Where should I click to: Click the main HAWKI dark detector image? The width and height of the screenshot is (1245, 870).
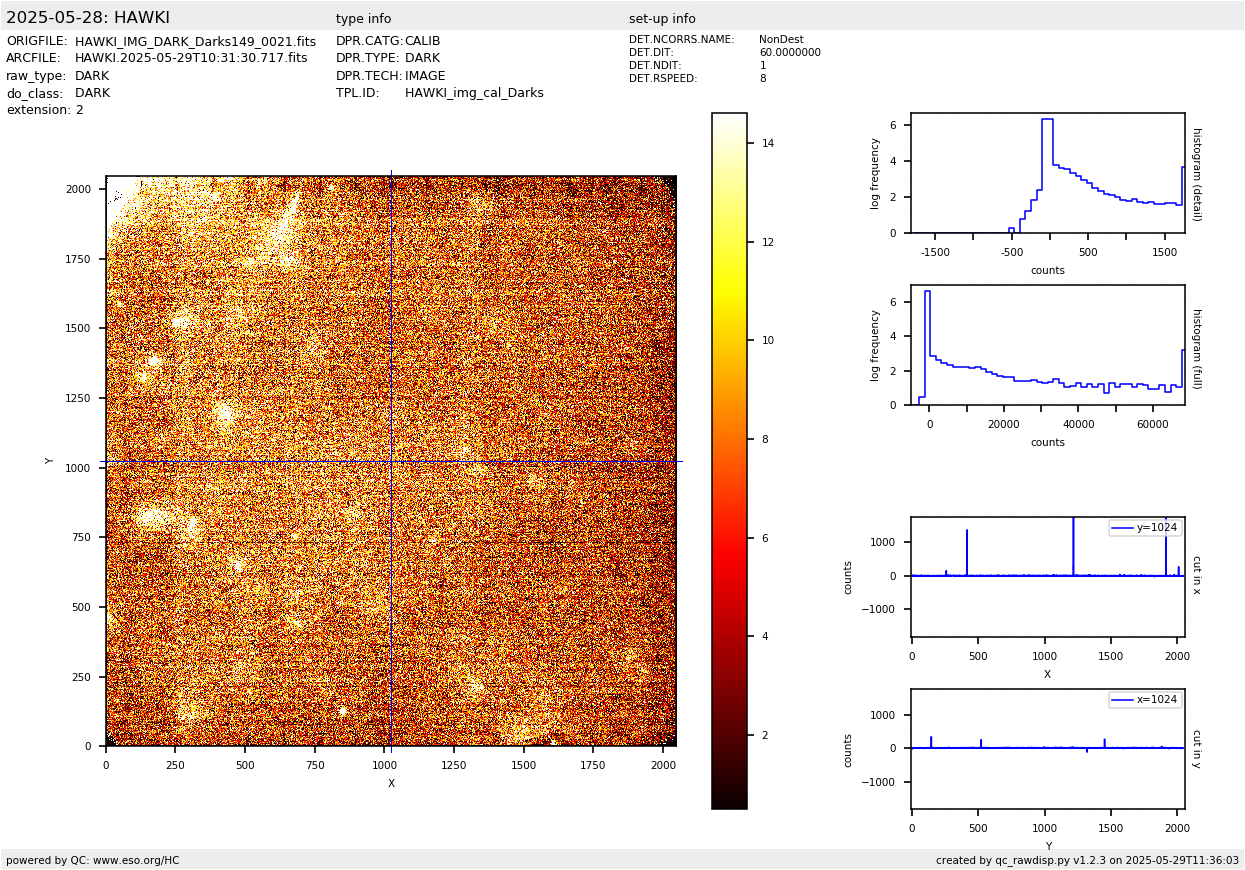[x=390, y=461]
